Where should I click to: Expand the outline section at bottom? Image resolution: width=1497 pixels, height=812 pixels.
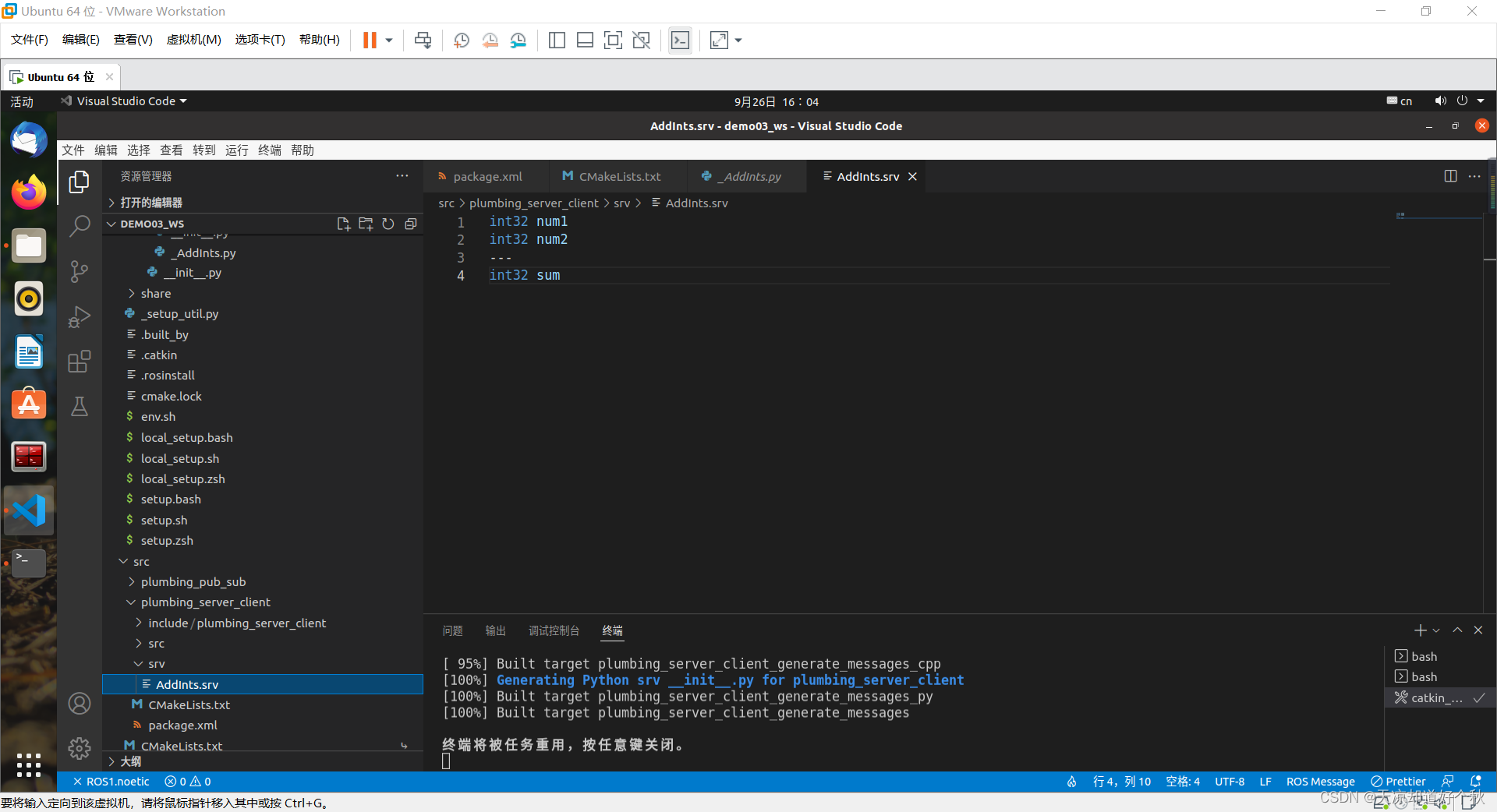(131, 761)
